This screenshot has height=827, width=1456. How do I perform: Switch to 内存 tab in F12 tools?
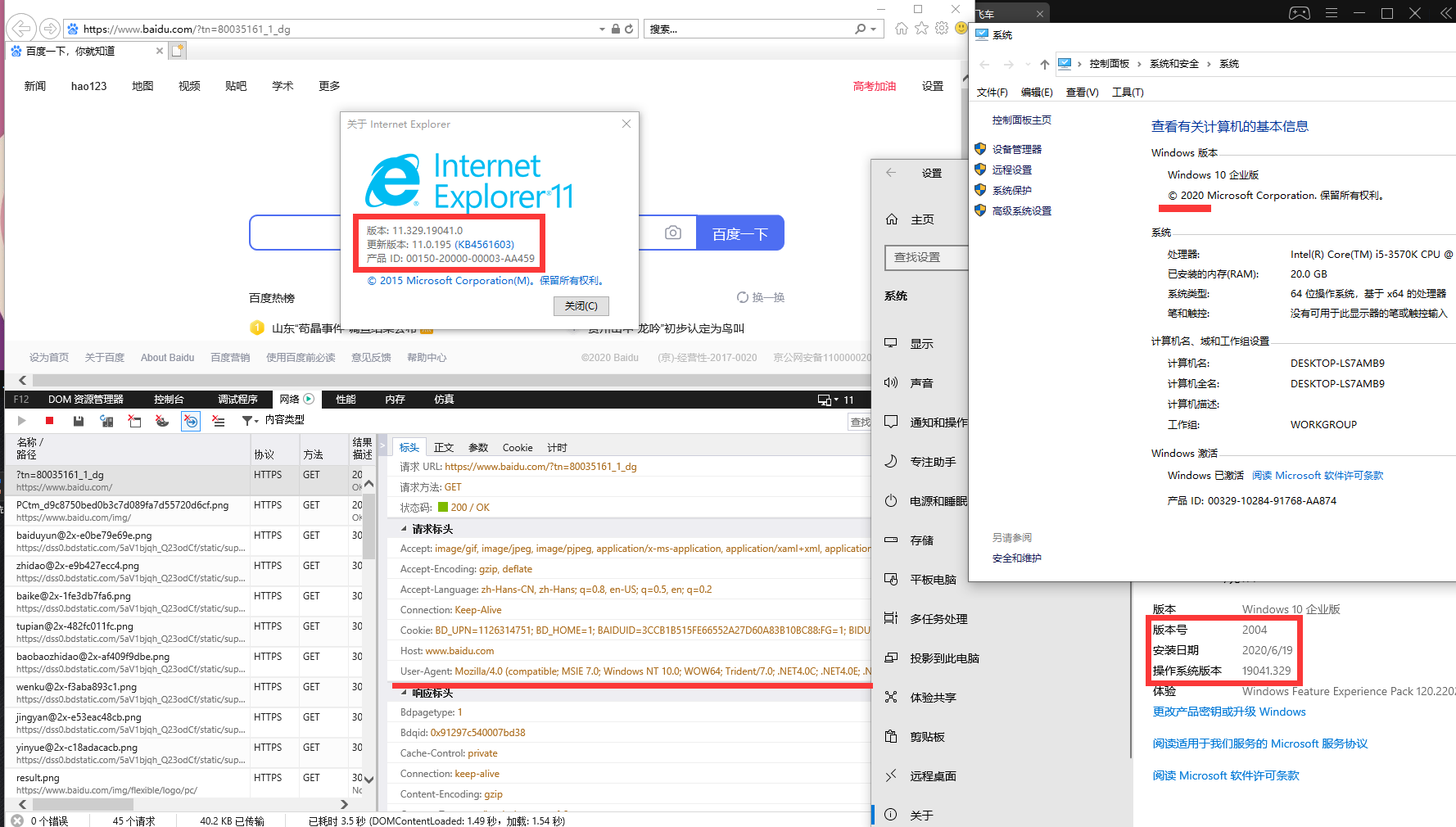point(395,400)
